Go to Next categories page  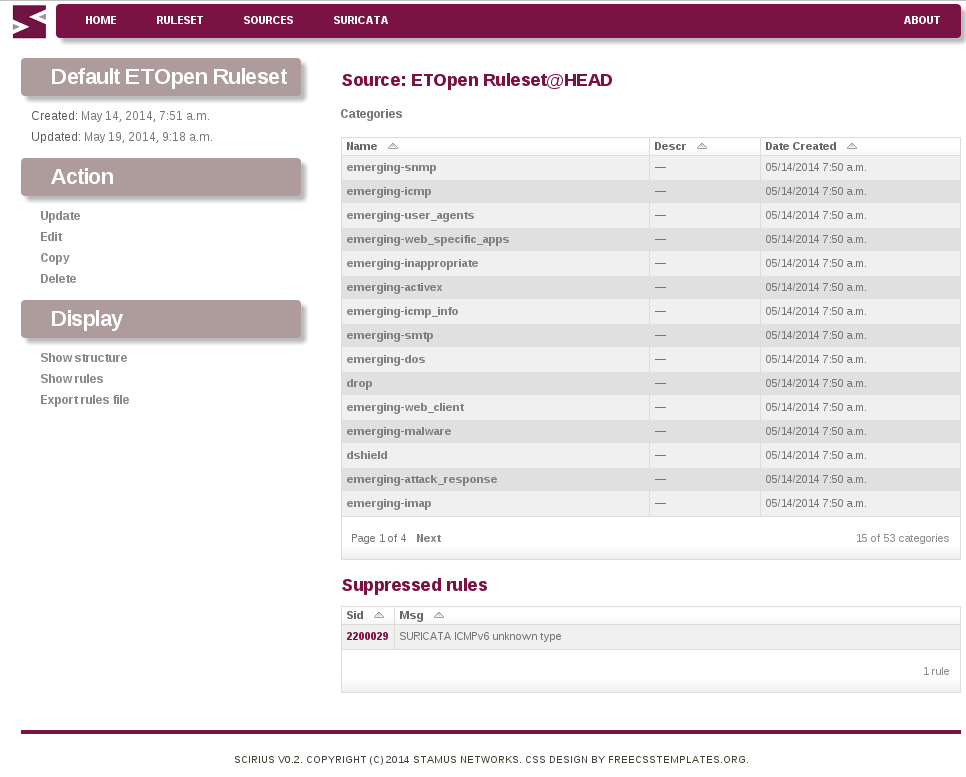click(429, 538)
